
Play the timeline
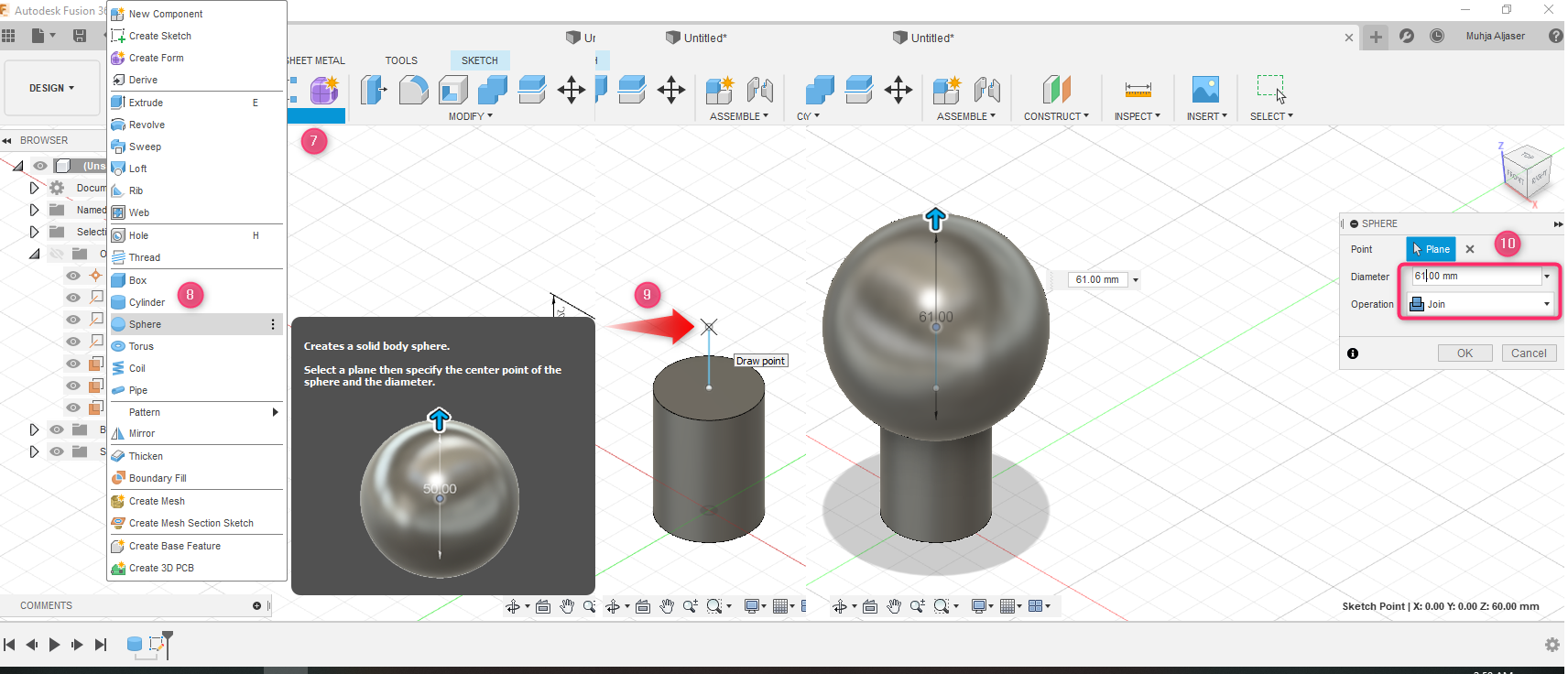pos(54,645)
